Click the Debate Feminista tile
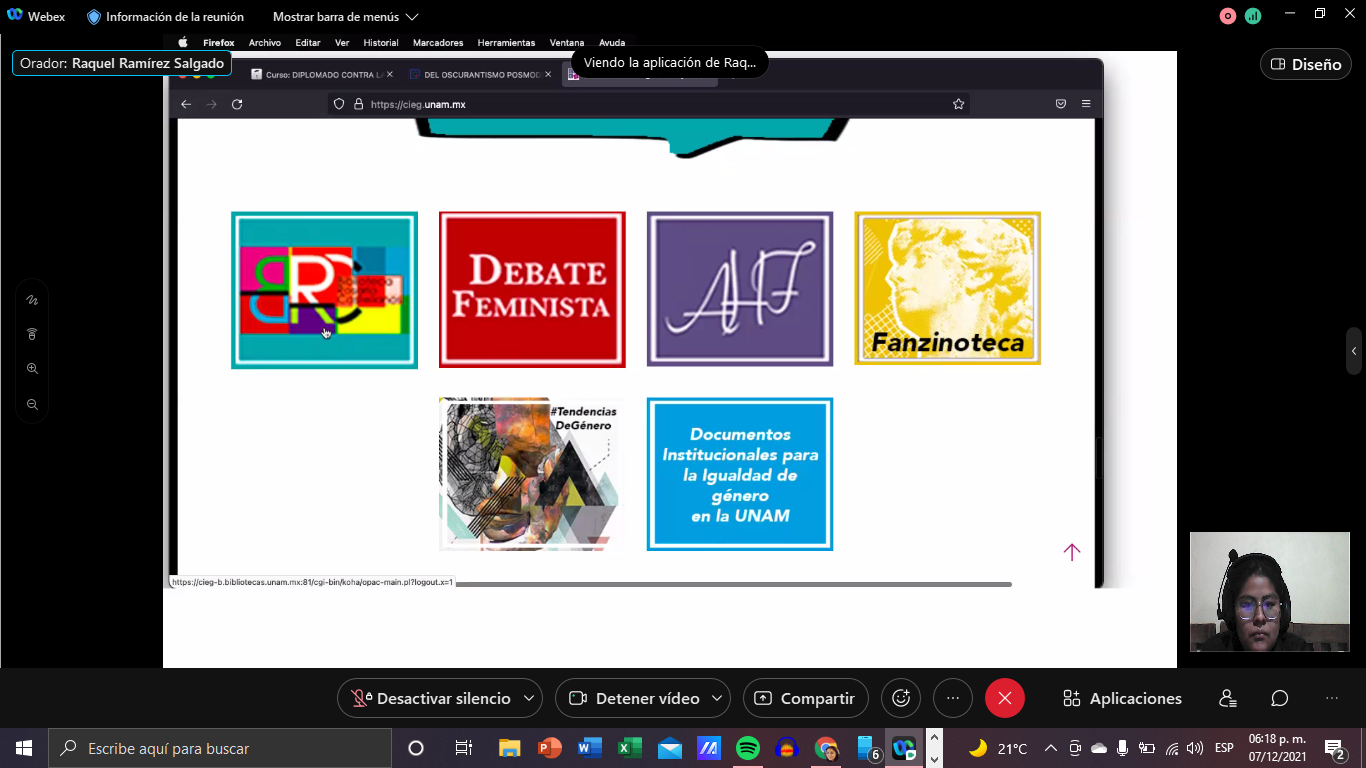Image resolution: width=1366 pixels, height=768 pixels. point(532,289)
